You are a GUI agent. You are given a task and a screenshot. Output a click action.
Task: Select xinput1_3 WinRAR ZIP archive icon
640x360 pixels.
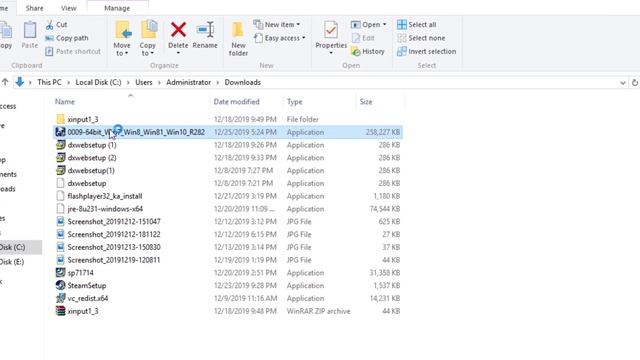coord(60,311)
